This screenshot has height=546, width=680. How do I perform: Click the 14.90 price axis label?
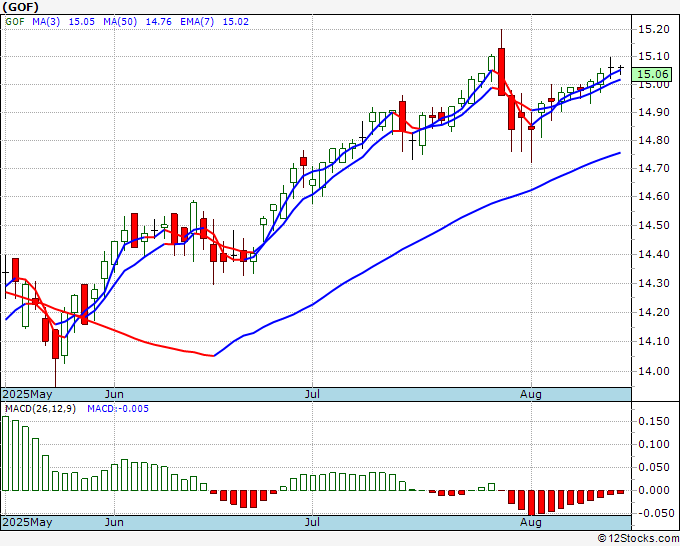[x=654, y=112]
